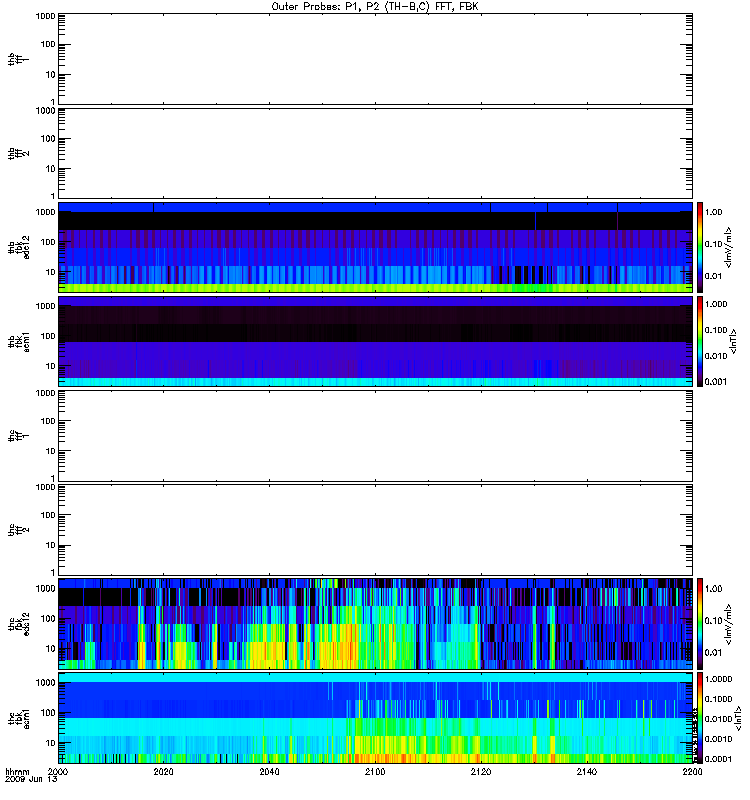The width and height of the screenshot is (750, 800).
Task: Click the thb fbk edc12 color bar
Action: pyautogui.click(x=700, y=247)
